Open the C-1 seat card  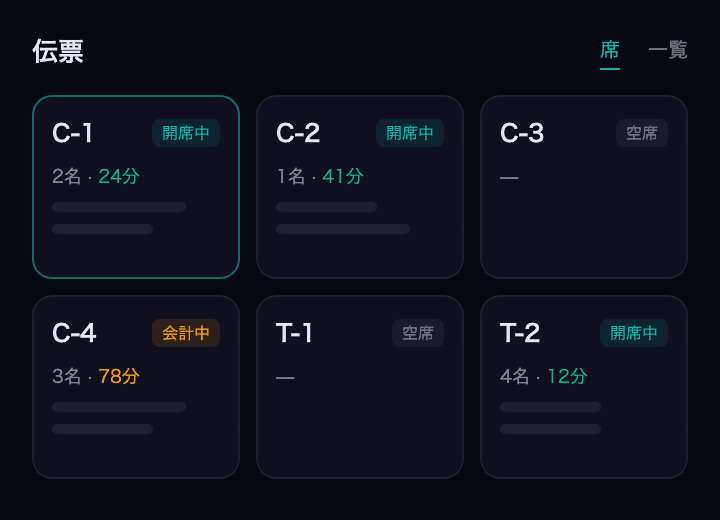[136, 187]
